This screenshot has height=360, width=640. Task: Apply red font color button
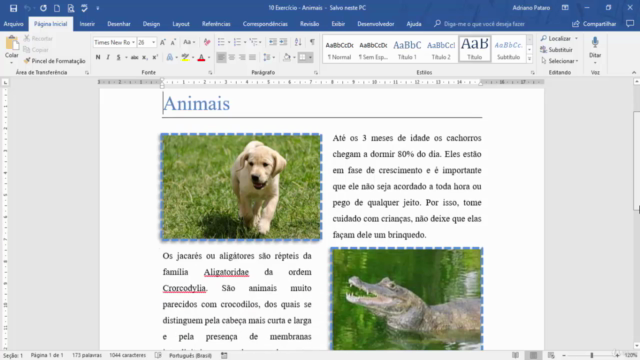pos(201,58)
